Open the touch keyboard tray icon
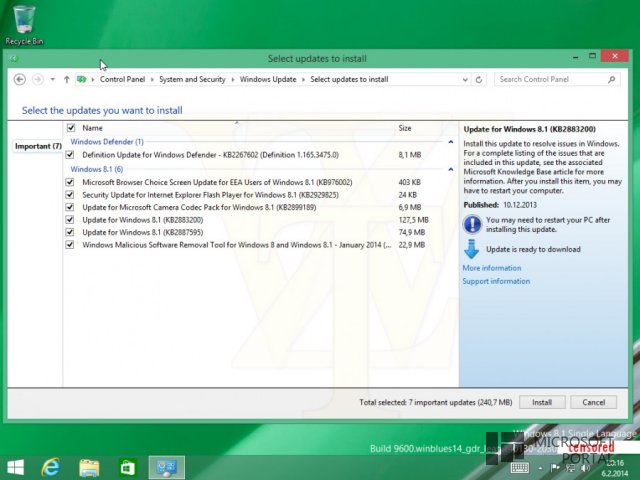The height and width of the screenshot is (480, 640). [x=520, y=468]
